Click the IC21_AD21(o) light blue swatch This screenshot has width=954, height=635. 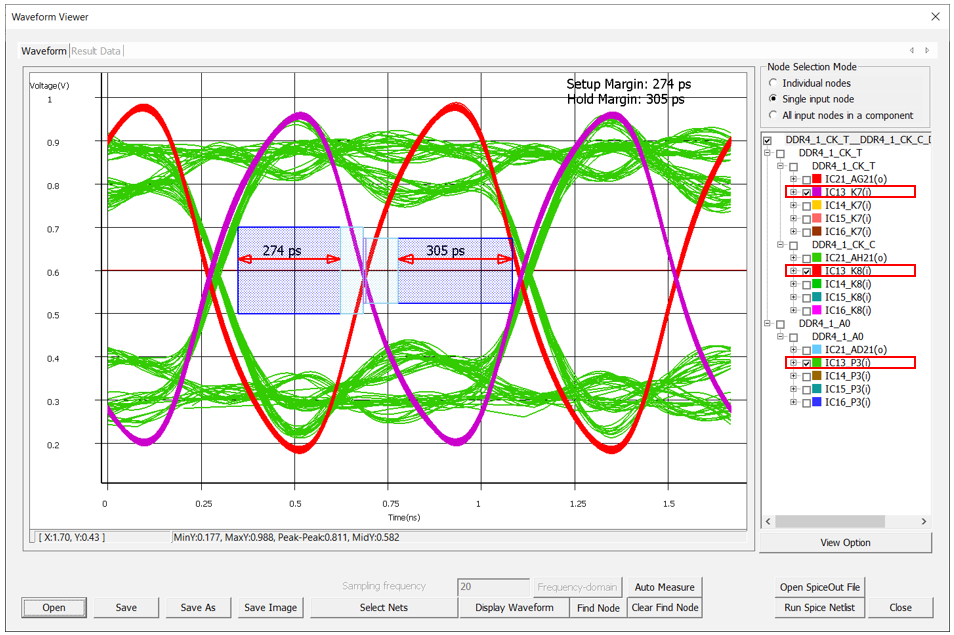pos(818,350)
